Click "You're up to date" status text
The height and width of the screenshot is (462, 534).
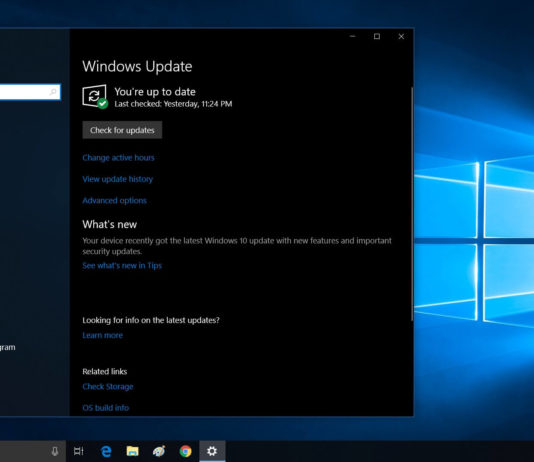(155, 92)
